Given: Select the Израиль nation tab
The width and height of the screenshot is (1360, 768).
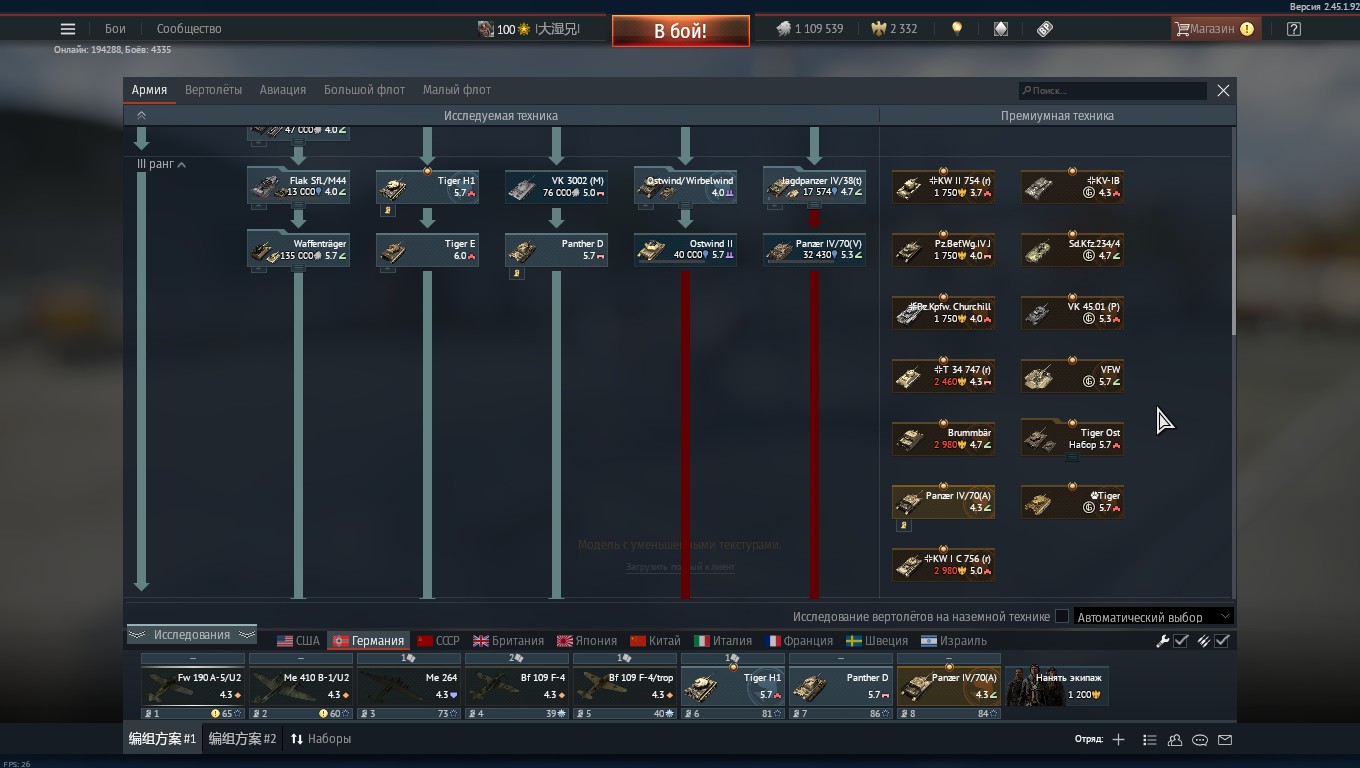Looking at the screenshot, I should (953, 641).
